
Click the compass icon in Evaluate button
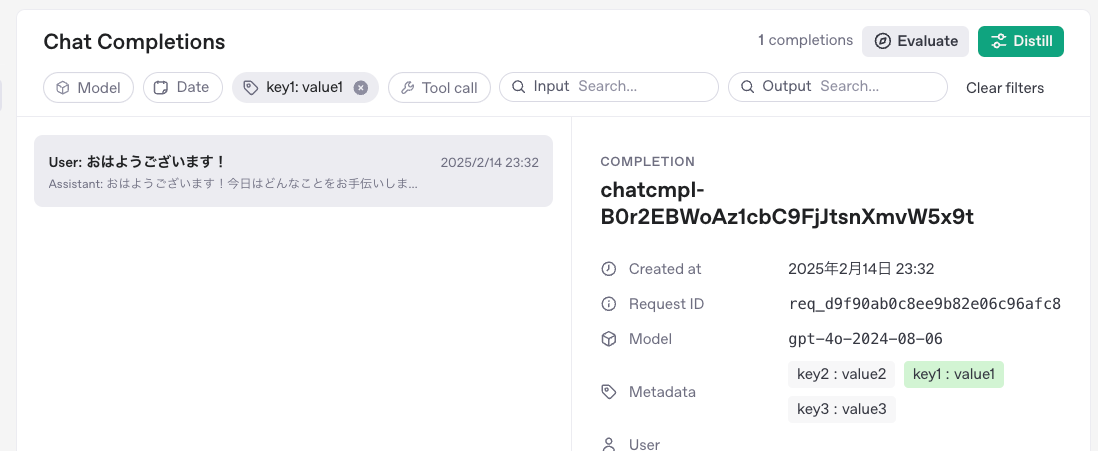pyautogui.click(x=883, y=41)
